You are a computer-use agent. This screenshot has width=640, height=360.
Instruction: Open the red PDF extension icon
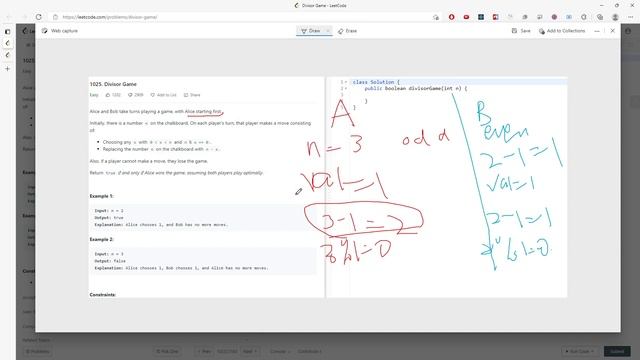coord(496,17)
